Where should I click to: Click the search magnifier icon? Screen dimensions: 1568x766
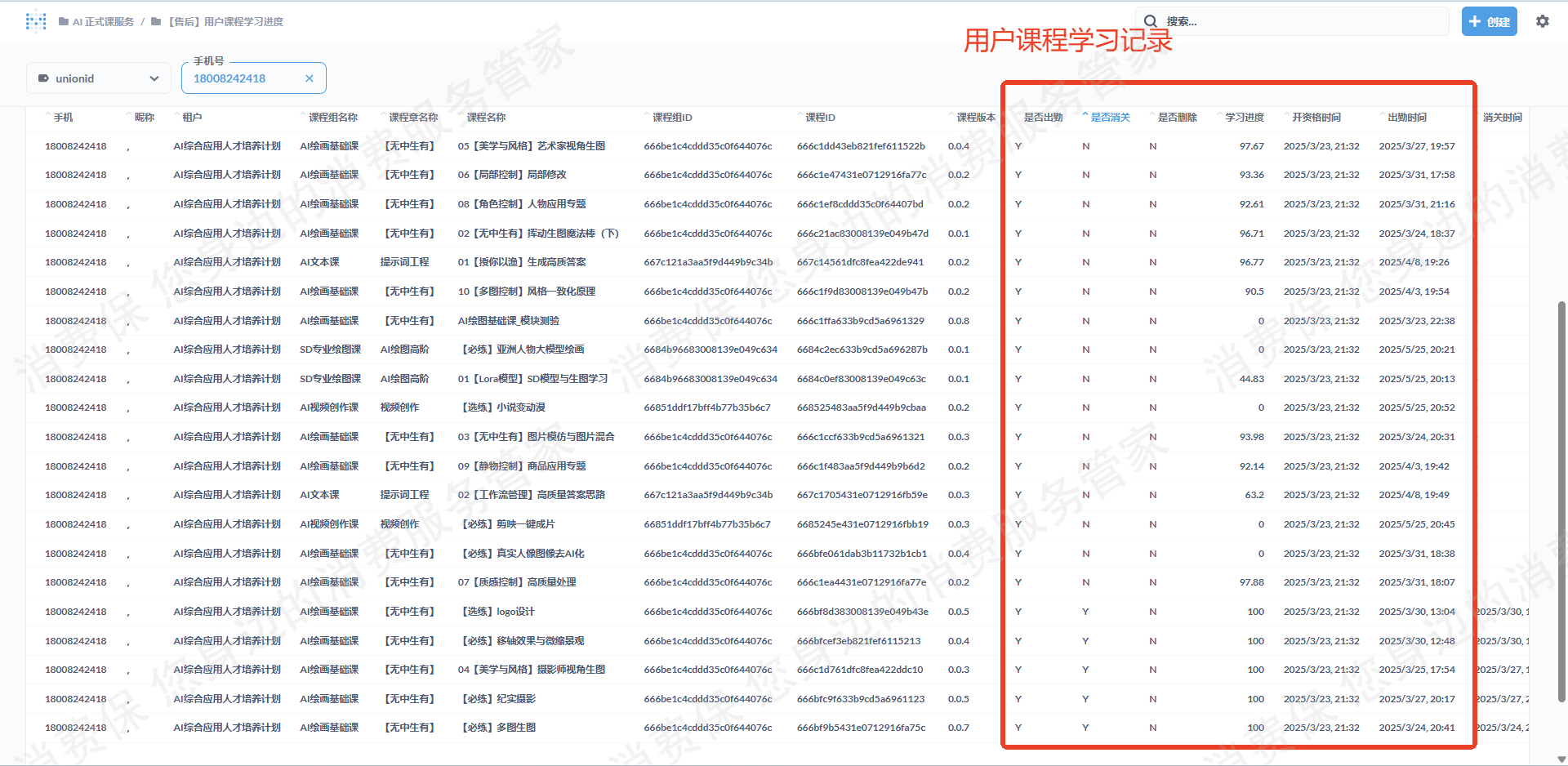coord(1150,21)
